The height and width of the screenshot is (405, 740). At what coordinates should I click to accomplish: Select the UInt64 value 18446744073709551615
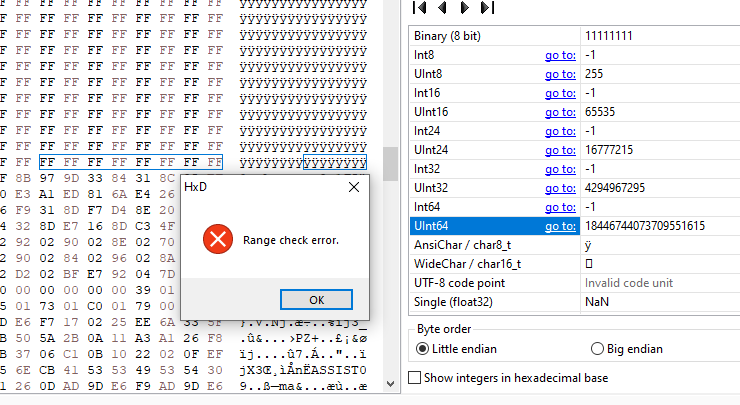[645, 226]
